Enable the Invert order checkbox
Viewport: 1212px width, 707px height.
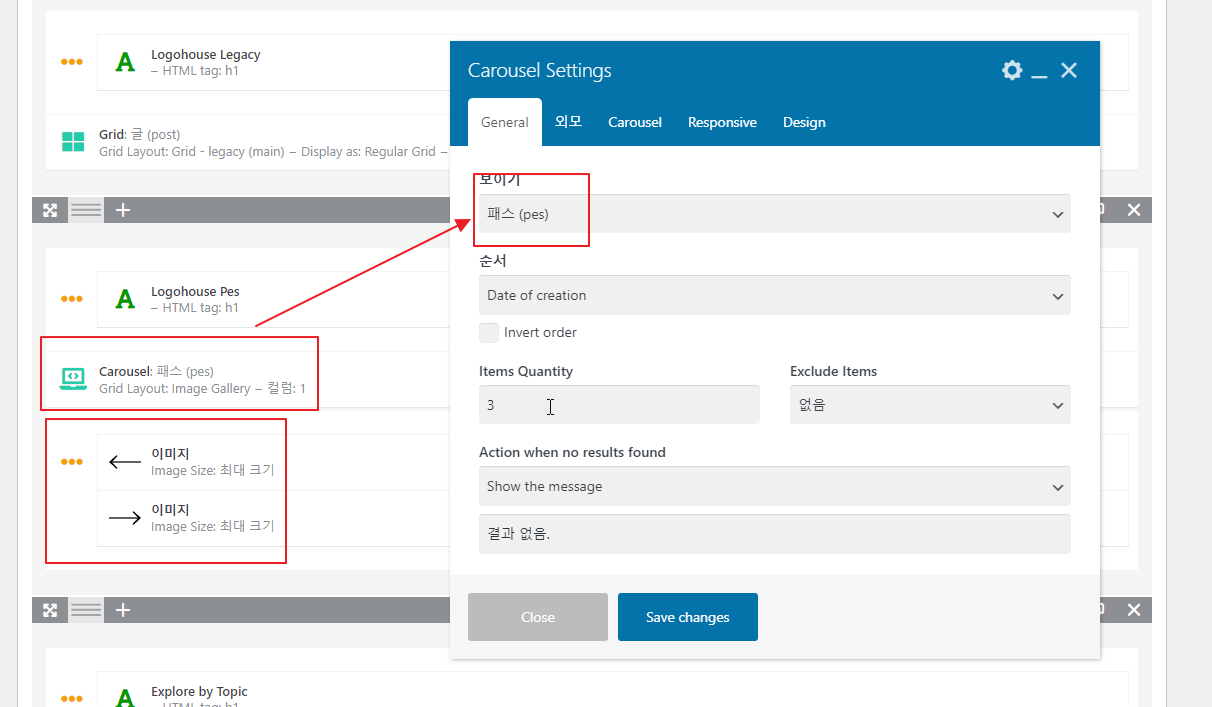click(x=489, y=333)
